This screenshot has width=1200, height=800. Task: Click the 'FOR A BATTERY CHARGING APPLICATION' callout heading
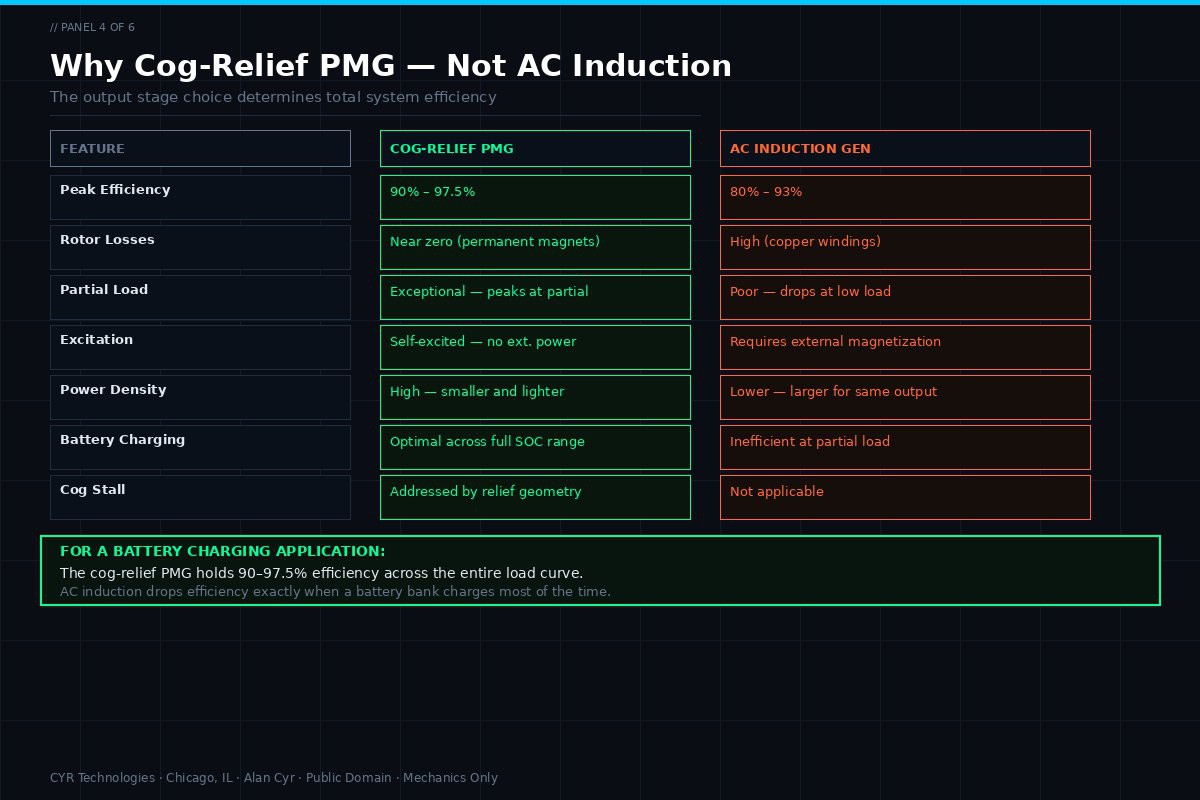point(222,552)
